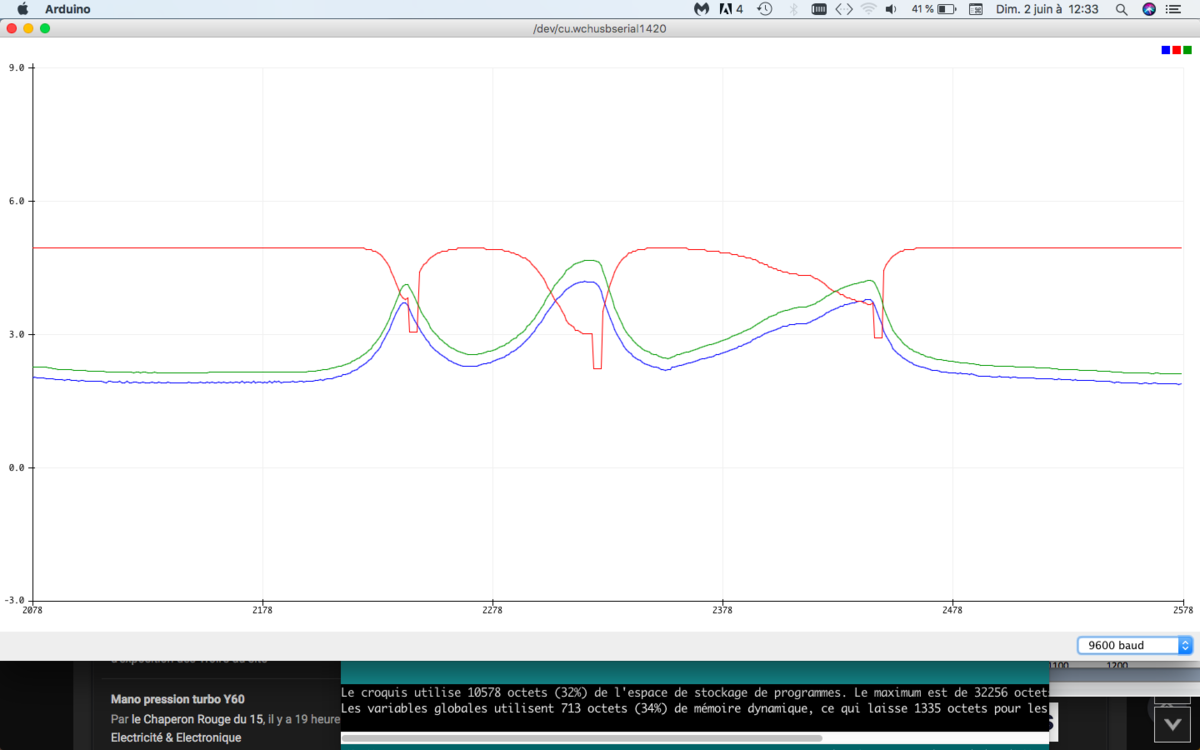Click the blue series legend square
This screenshot has width=1200, height=750.
pos(1166,50)
